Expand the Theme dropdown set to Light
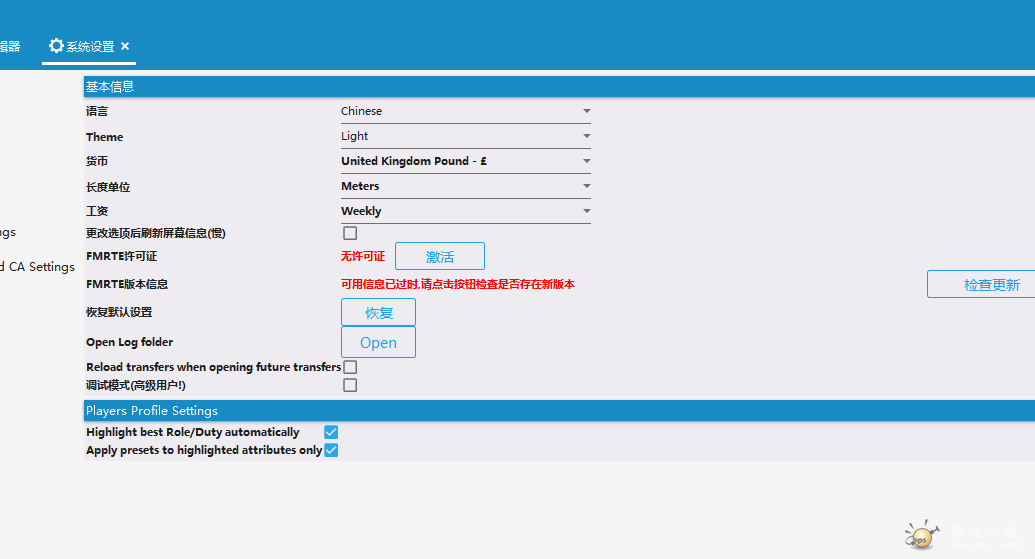The image size is (1035, 559). 465,136
